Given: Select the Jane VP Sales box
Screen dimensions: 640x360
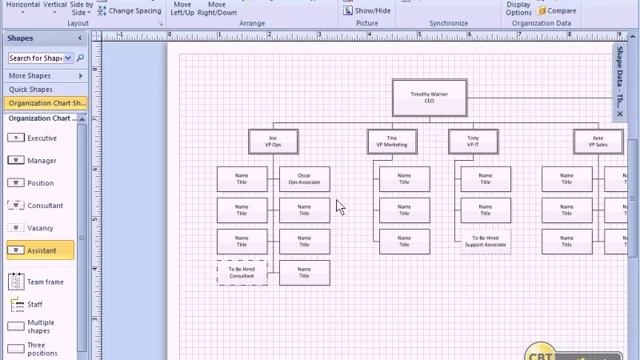Looking at the screenshot, I should 598,141.
